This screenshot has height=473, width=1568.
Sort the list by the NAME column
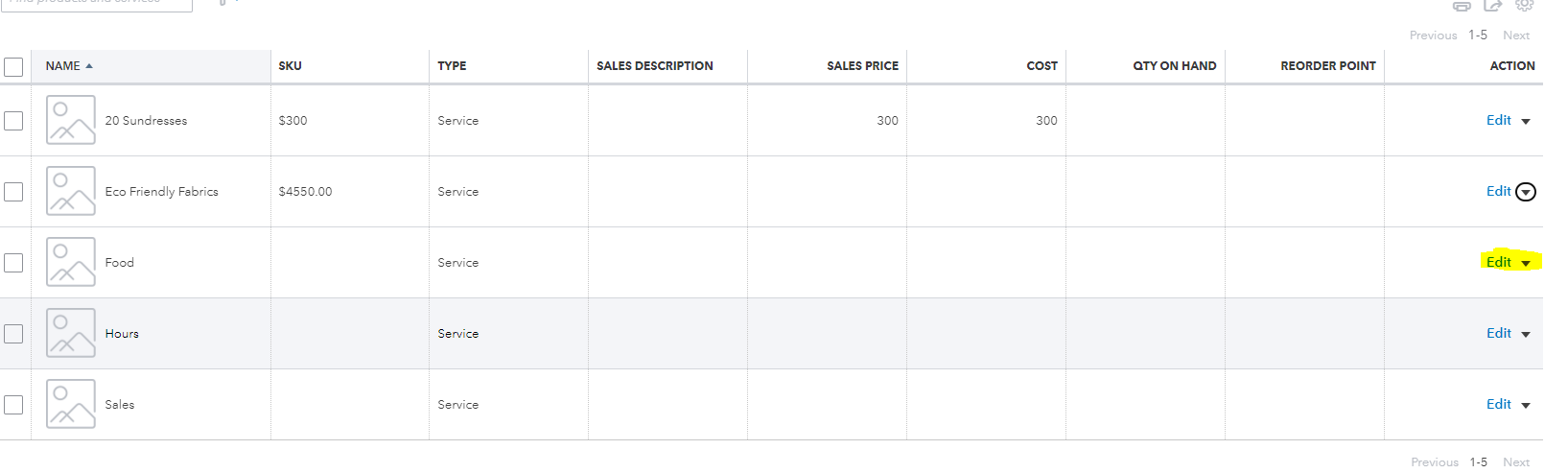tap(63, 66)
